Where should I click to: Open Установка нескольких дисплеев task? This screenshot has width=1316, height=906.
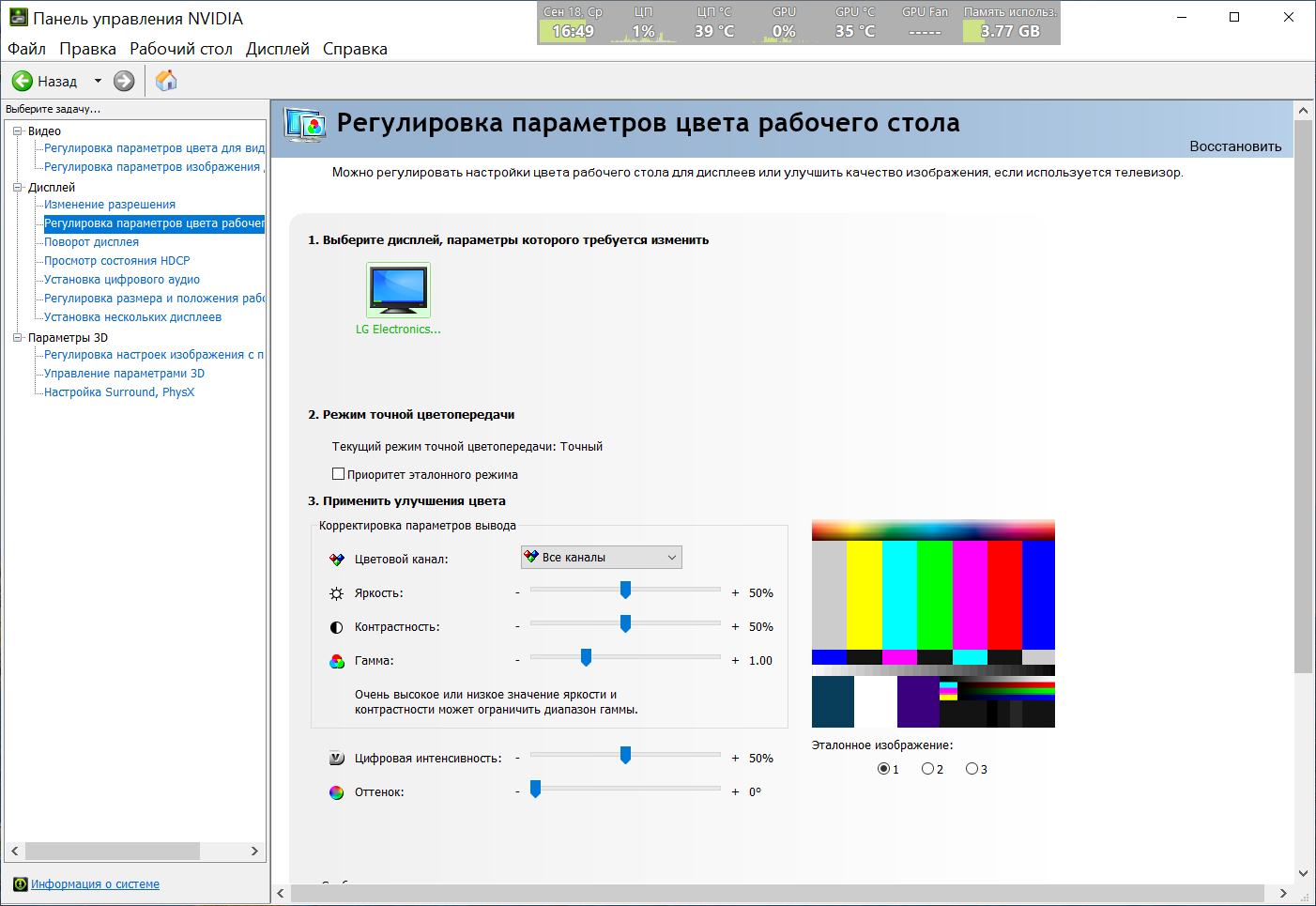pos(132,317)
